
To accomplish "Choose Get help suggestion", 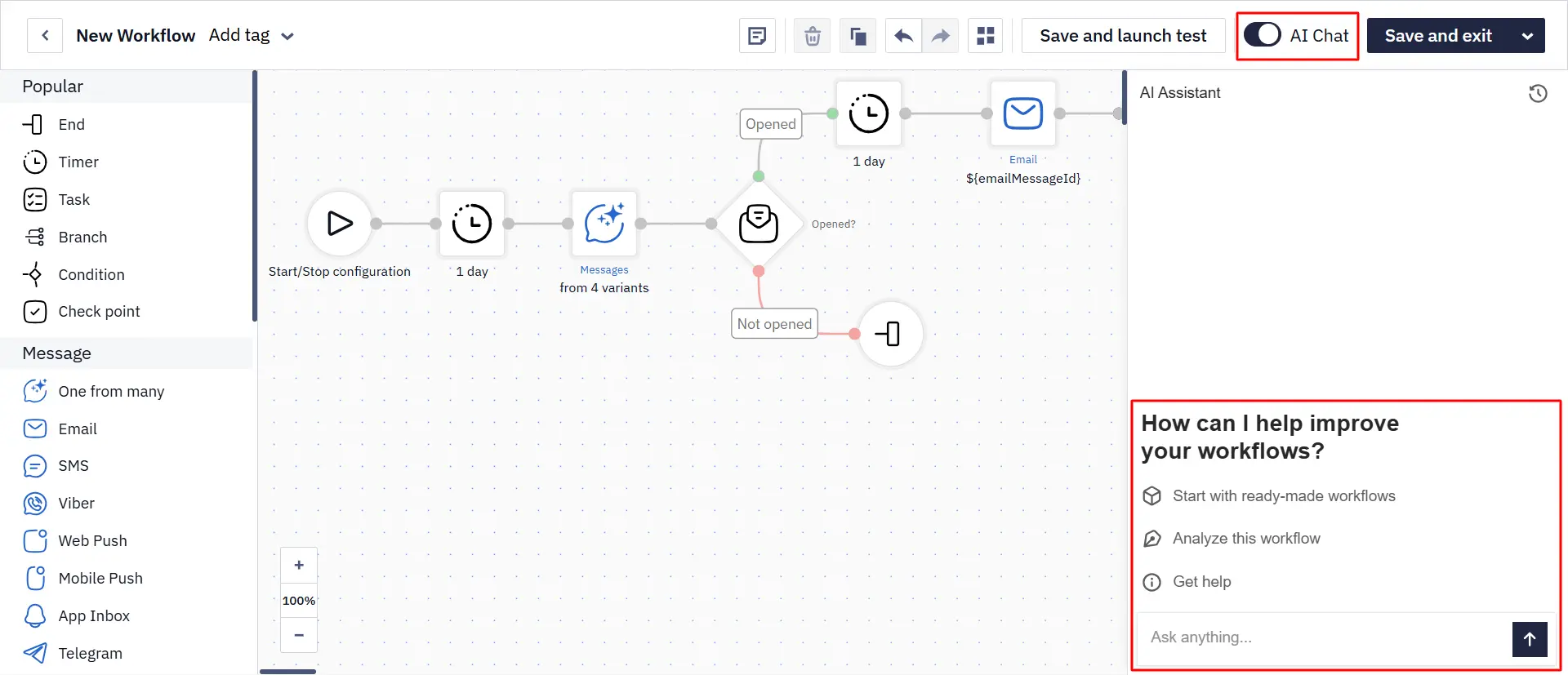I will [1187, 582].
